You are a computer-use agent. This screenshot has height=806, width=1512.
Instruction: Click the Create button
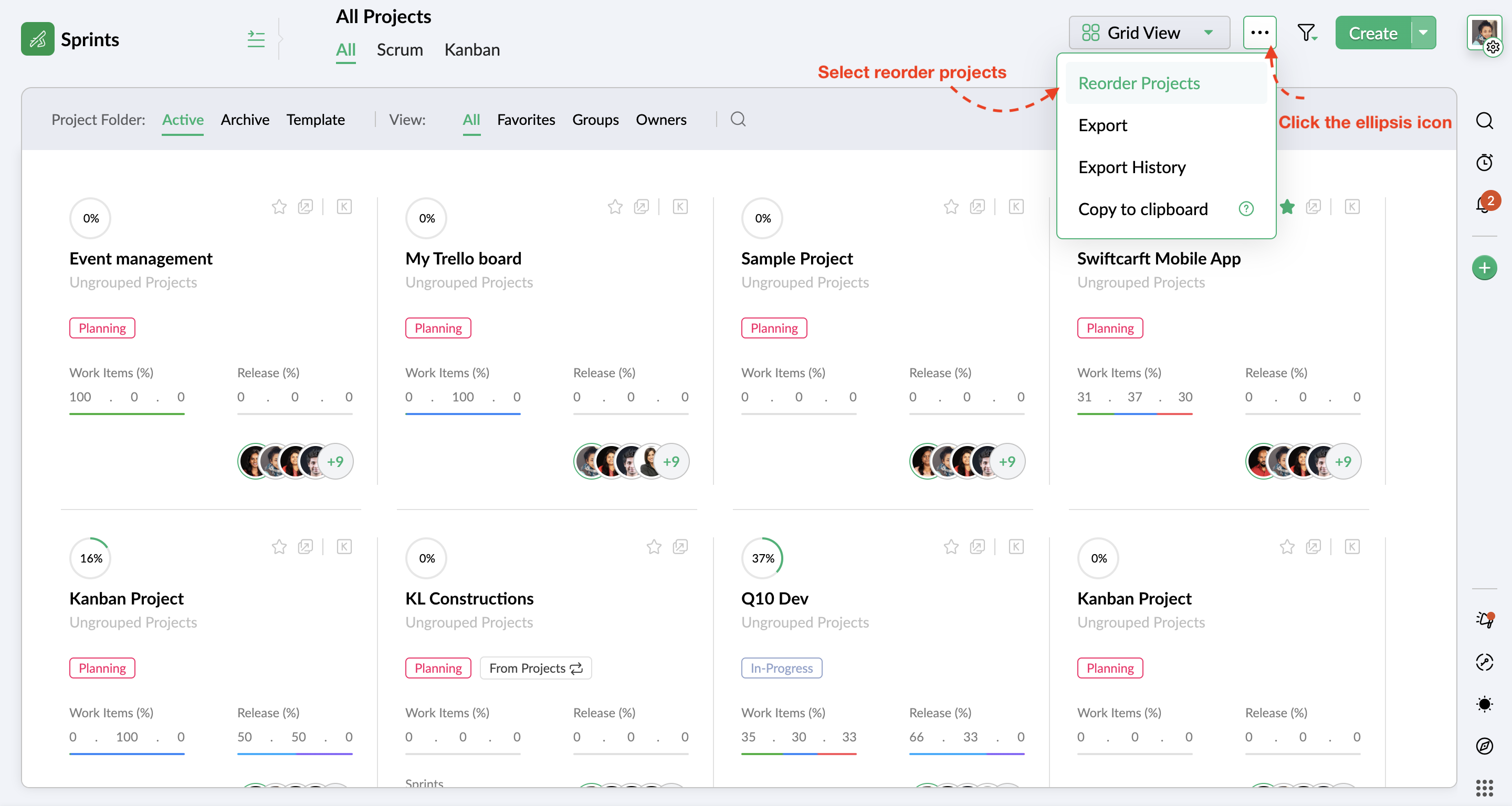1372,33
